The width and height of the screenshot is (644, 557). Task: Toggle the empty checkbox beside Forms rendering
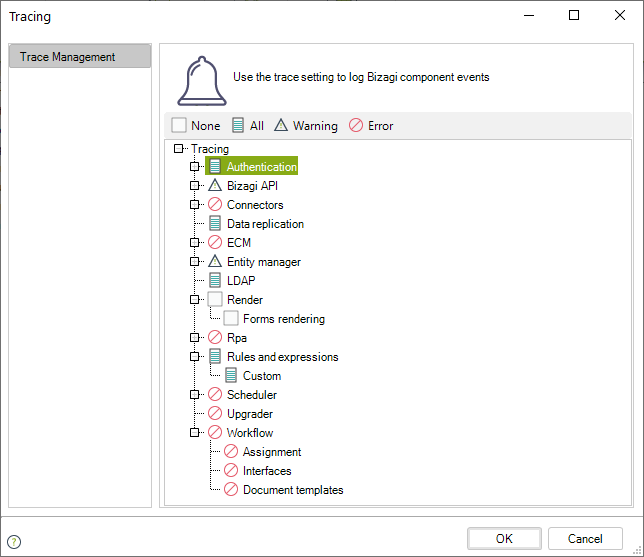tap(231, 318)
